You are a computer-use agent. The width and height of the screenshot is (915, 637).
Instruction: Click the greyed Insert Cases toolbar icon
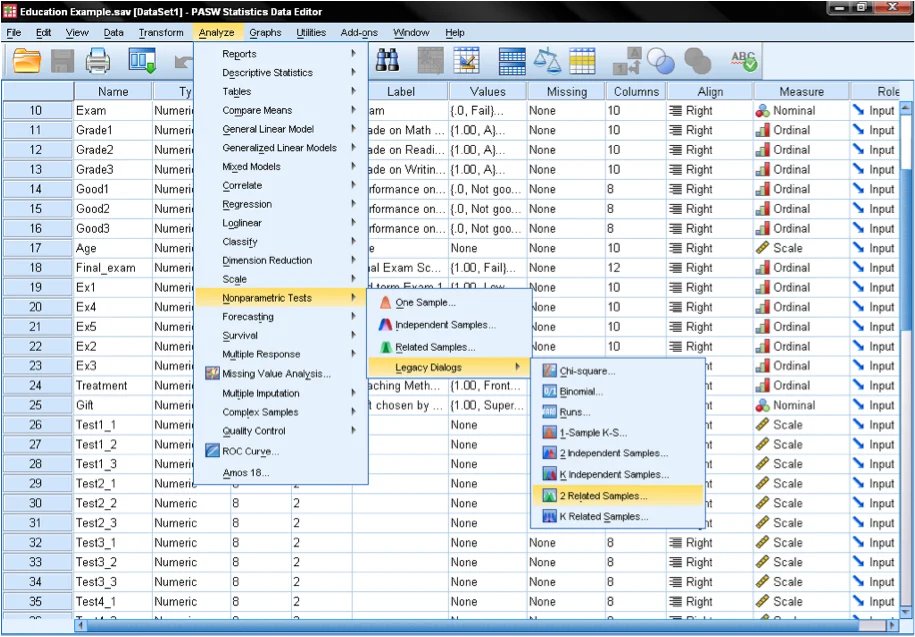430,60
